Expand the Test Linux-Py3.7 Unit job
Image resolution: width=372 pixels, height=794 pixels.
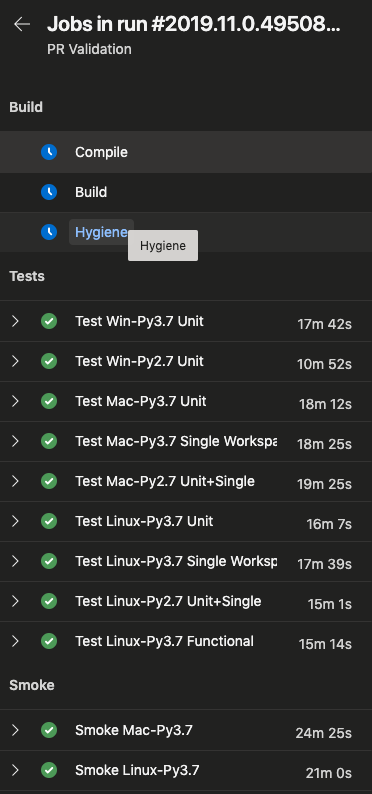(x=15, y=521)
